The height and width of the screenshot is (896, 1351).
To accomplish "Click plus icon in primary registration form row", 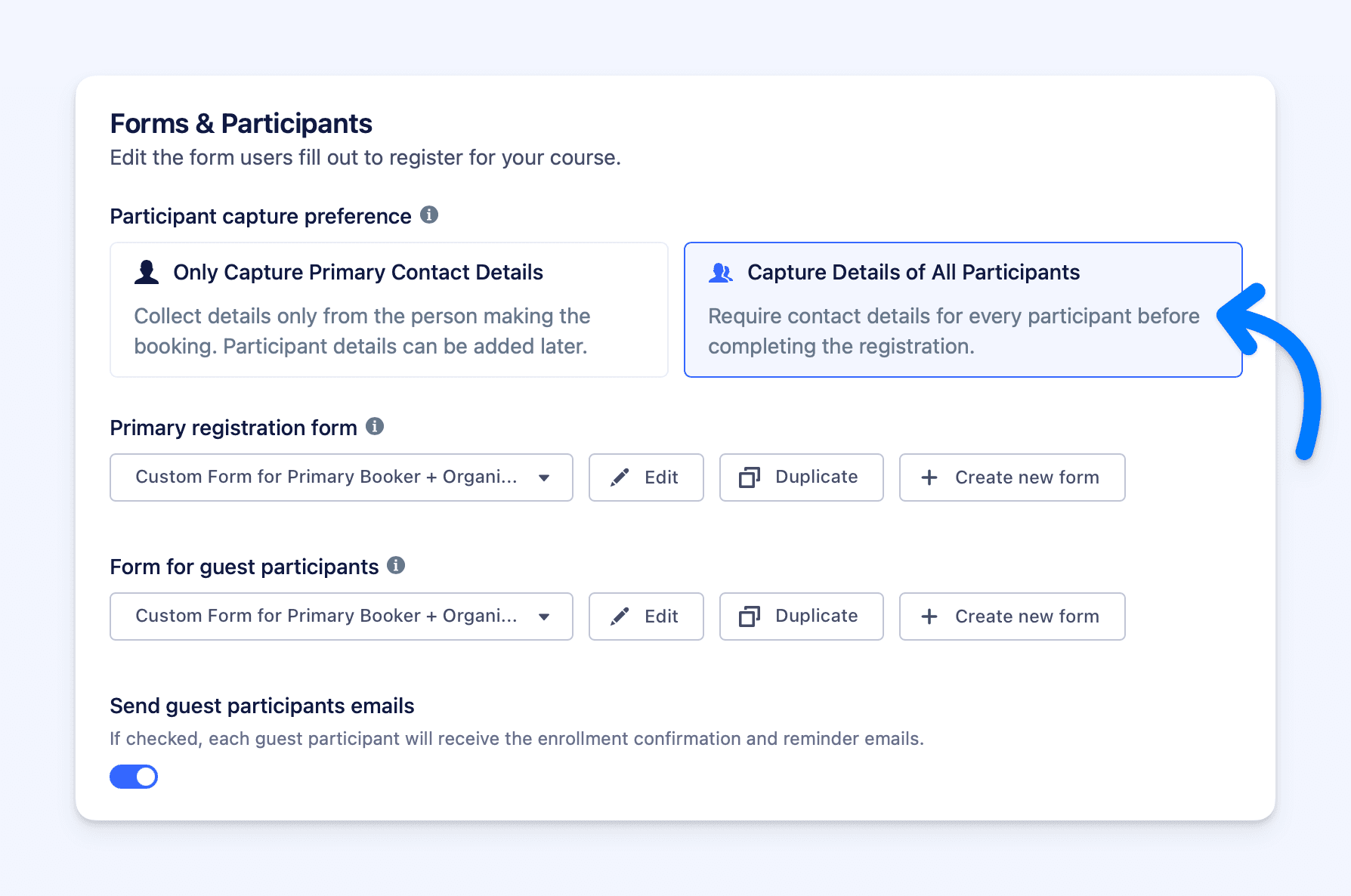I will click(x=929, y=477).
